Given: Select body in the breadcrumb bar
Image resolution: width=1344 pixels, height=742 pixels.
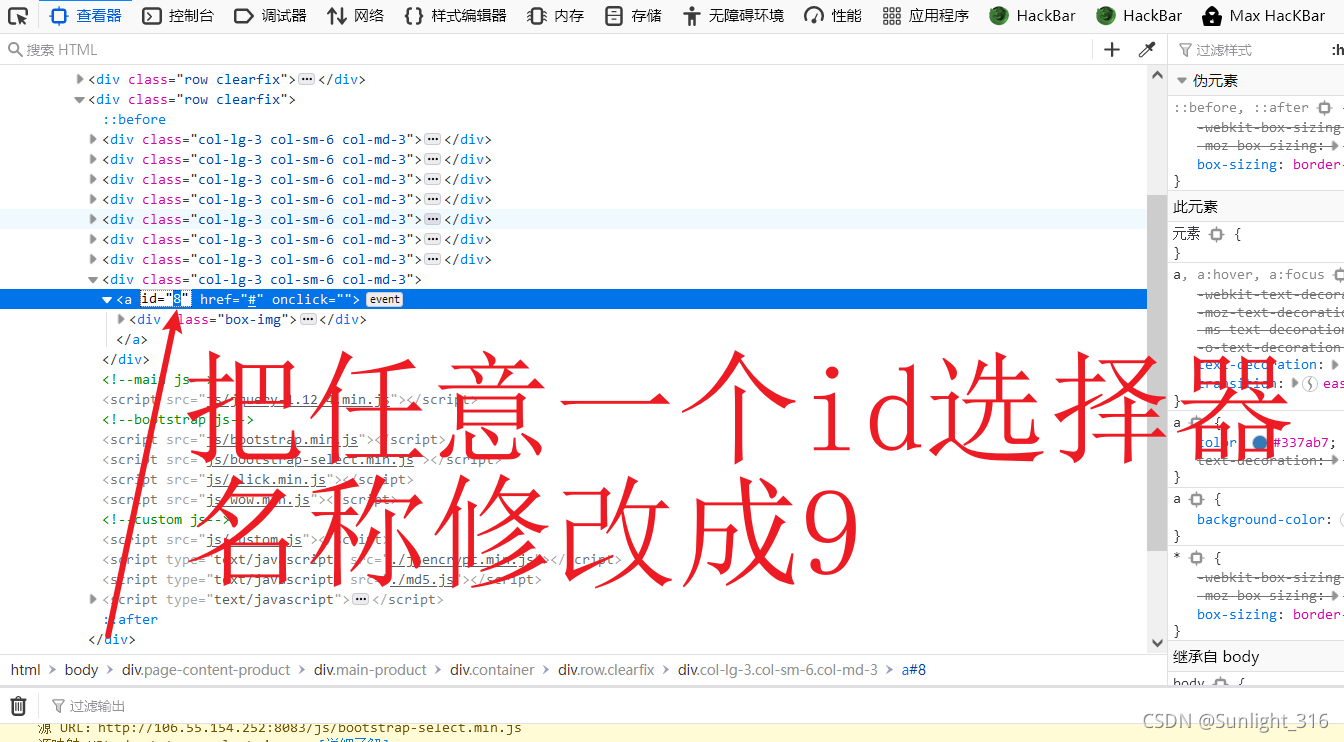Looking at the screenshot, I should 81,670.
